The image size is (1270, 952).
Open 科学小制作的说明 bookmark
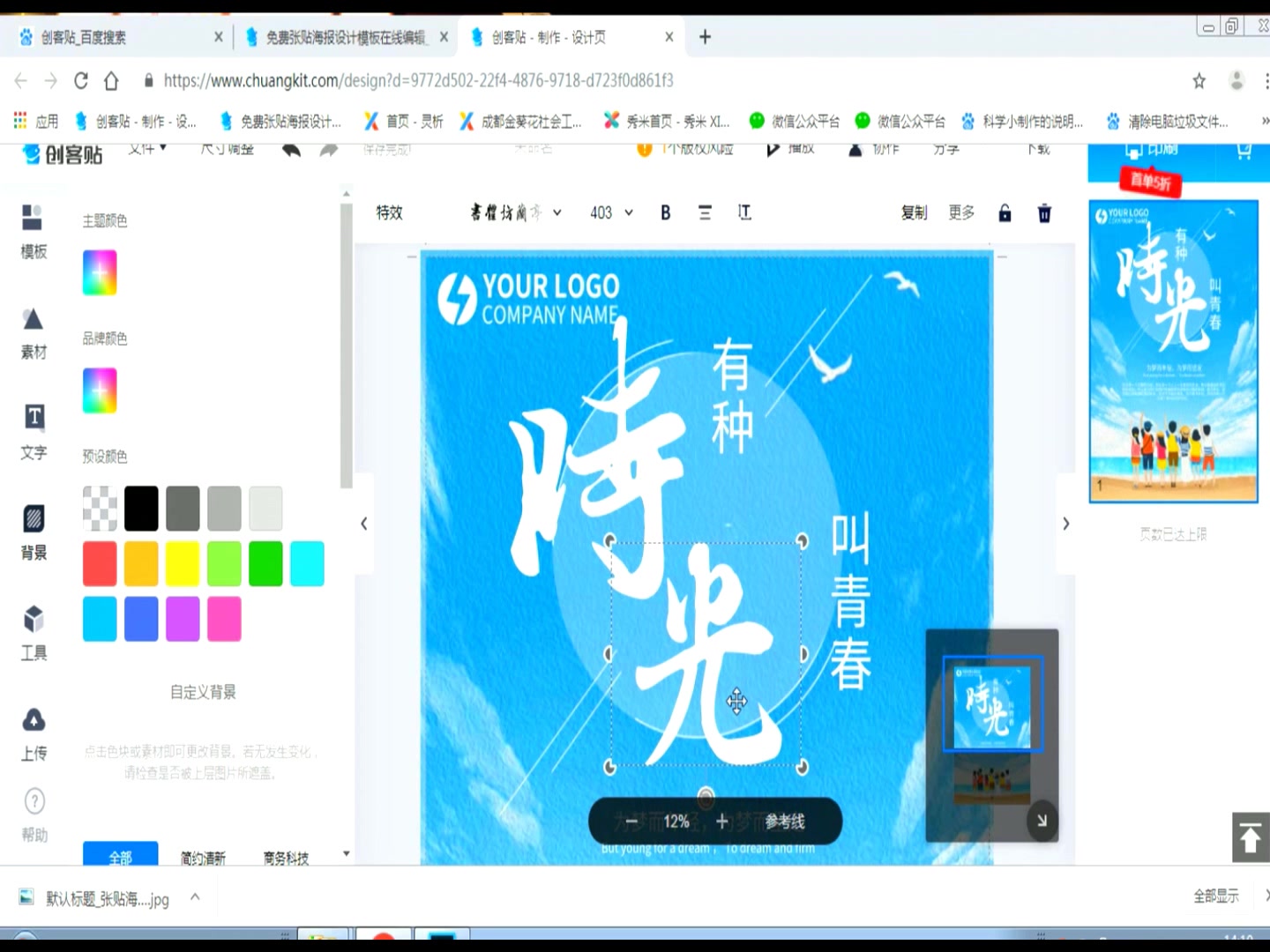click(x=1022, y=121)
